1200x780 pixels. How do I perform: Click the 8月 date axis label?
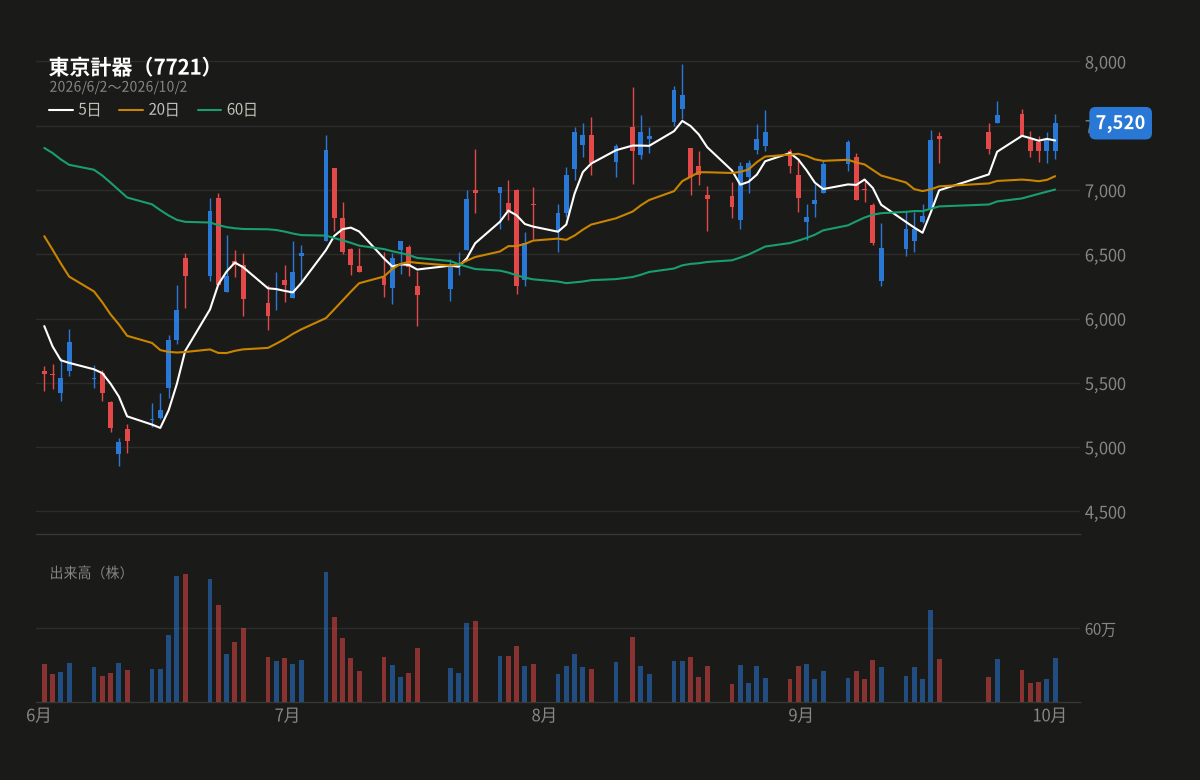point(544,715)
